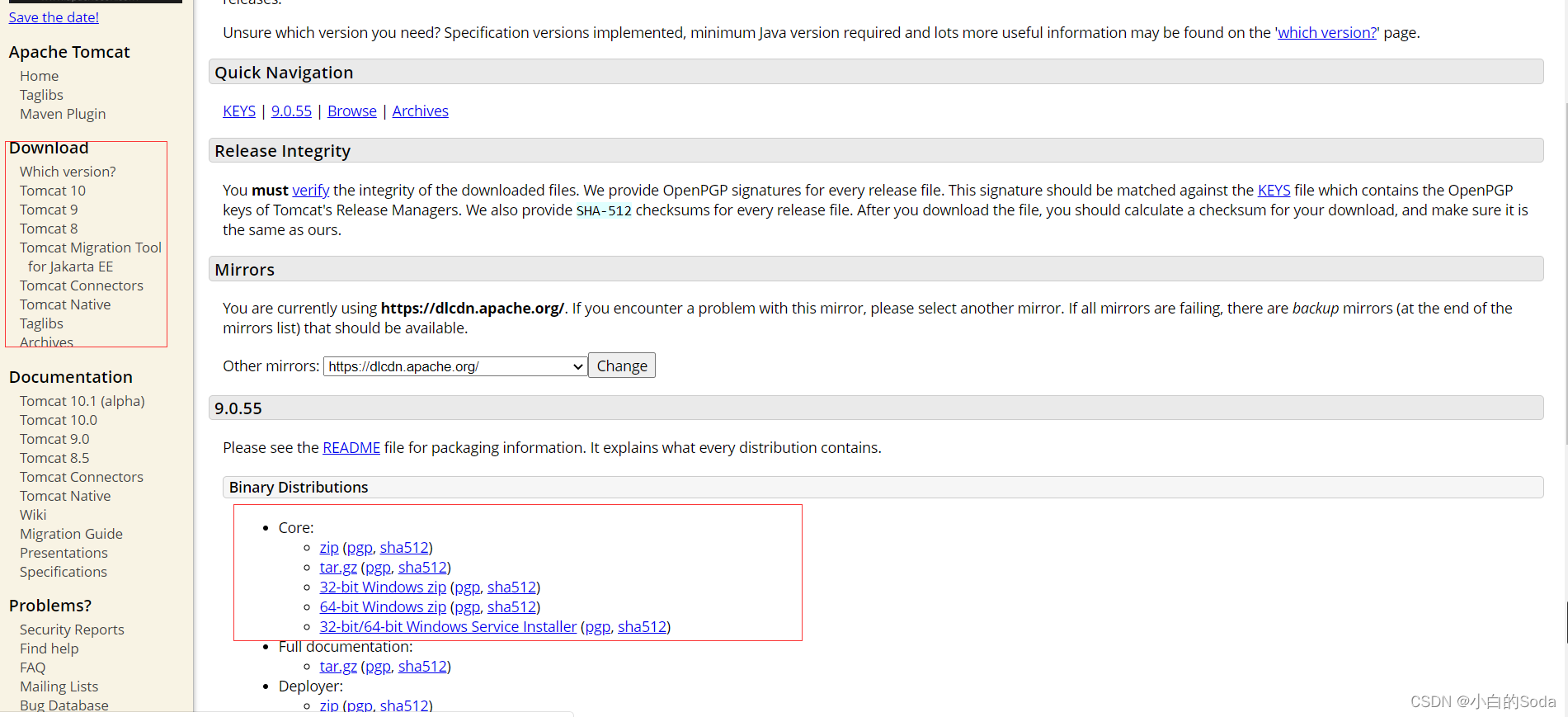1568x717 pixels.
Task: Click Browse in Quick Navigation
Action: click(352, 111)
